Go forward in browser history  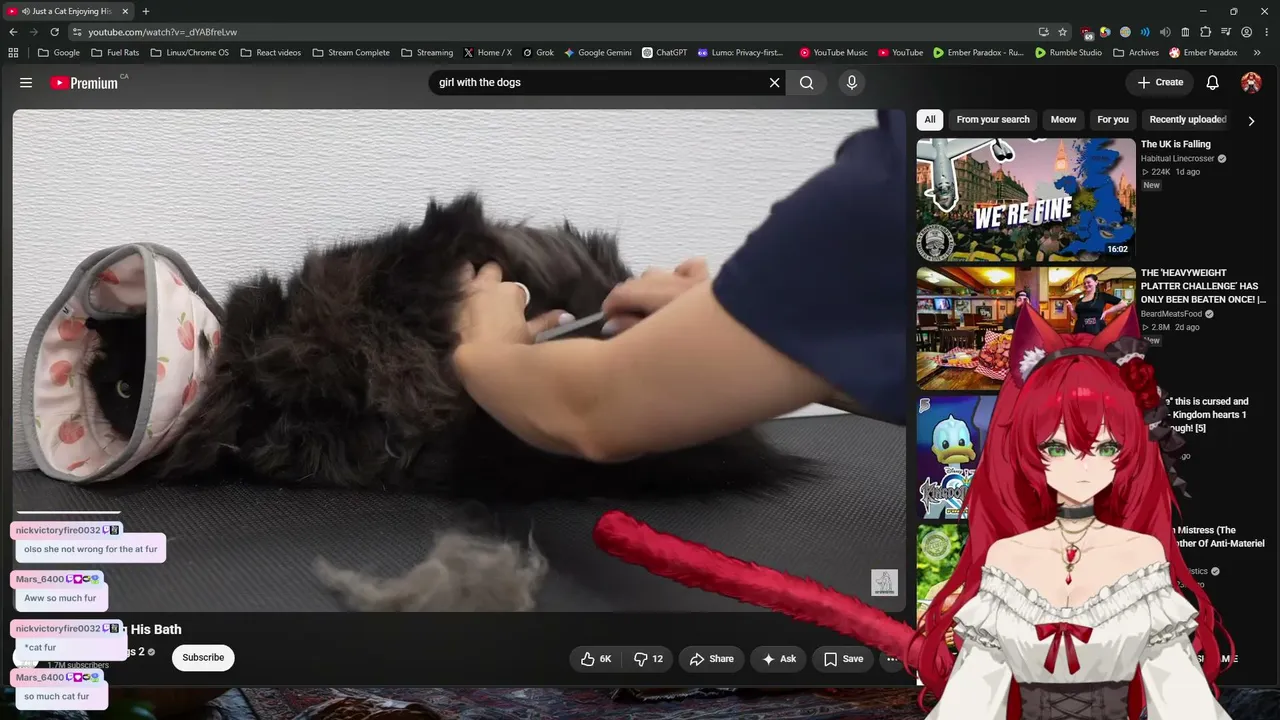coord(34,32)
